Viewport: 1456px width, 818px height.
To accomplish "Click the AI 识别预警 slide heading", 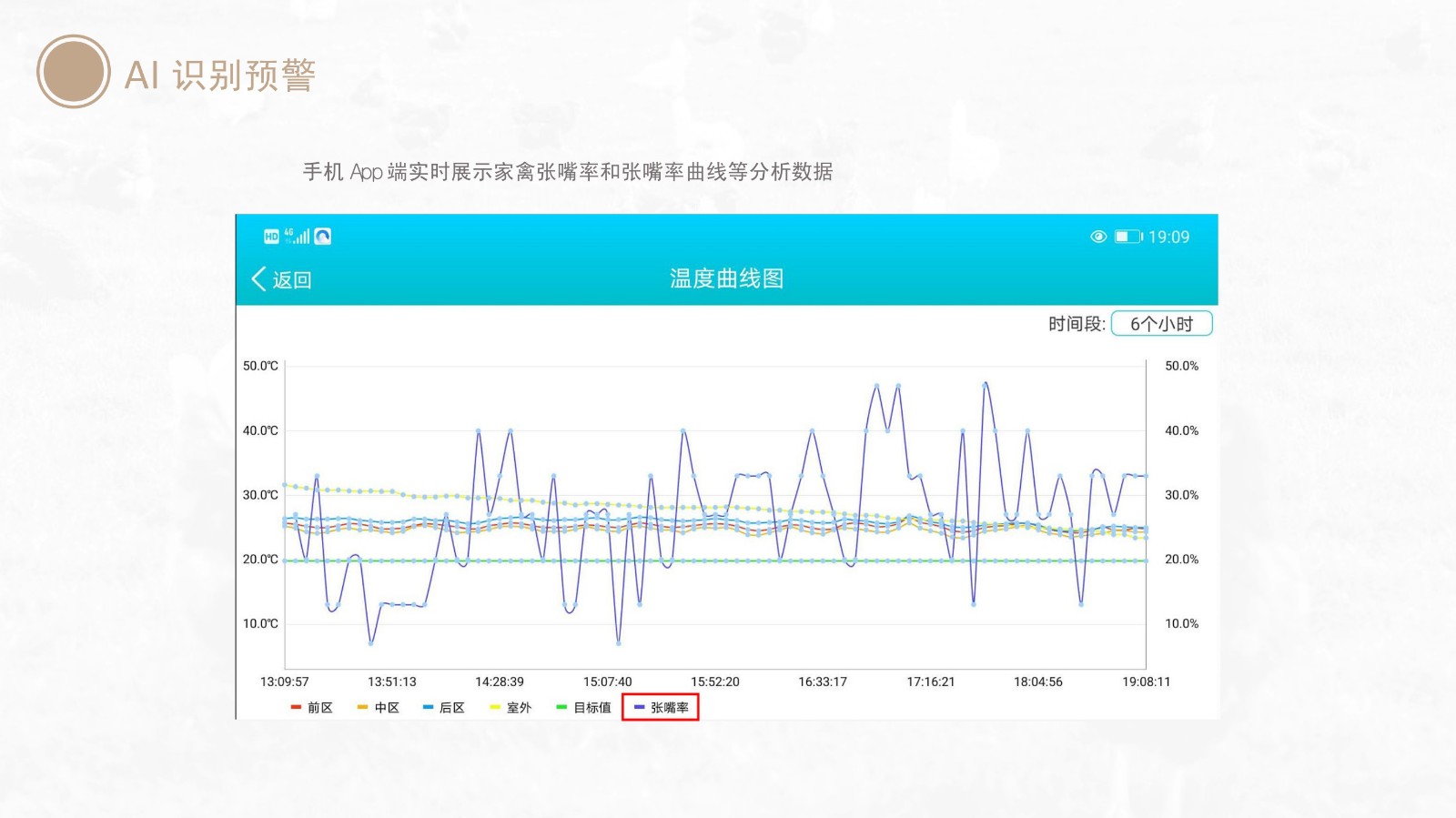I will (219, 76).
